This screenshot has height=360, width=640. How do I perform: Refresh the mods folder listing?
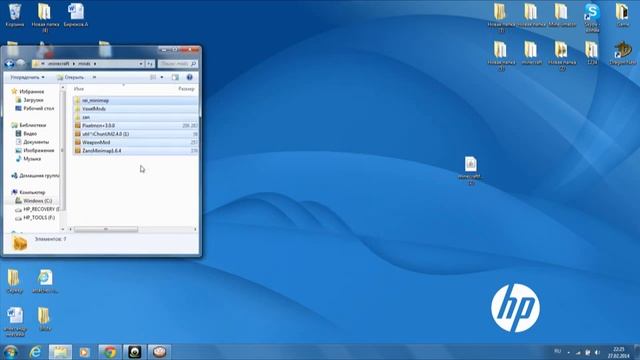click(x=150, y=64)
